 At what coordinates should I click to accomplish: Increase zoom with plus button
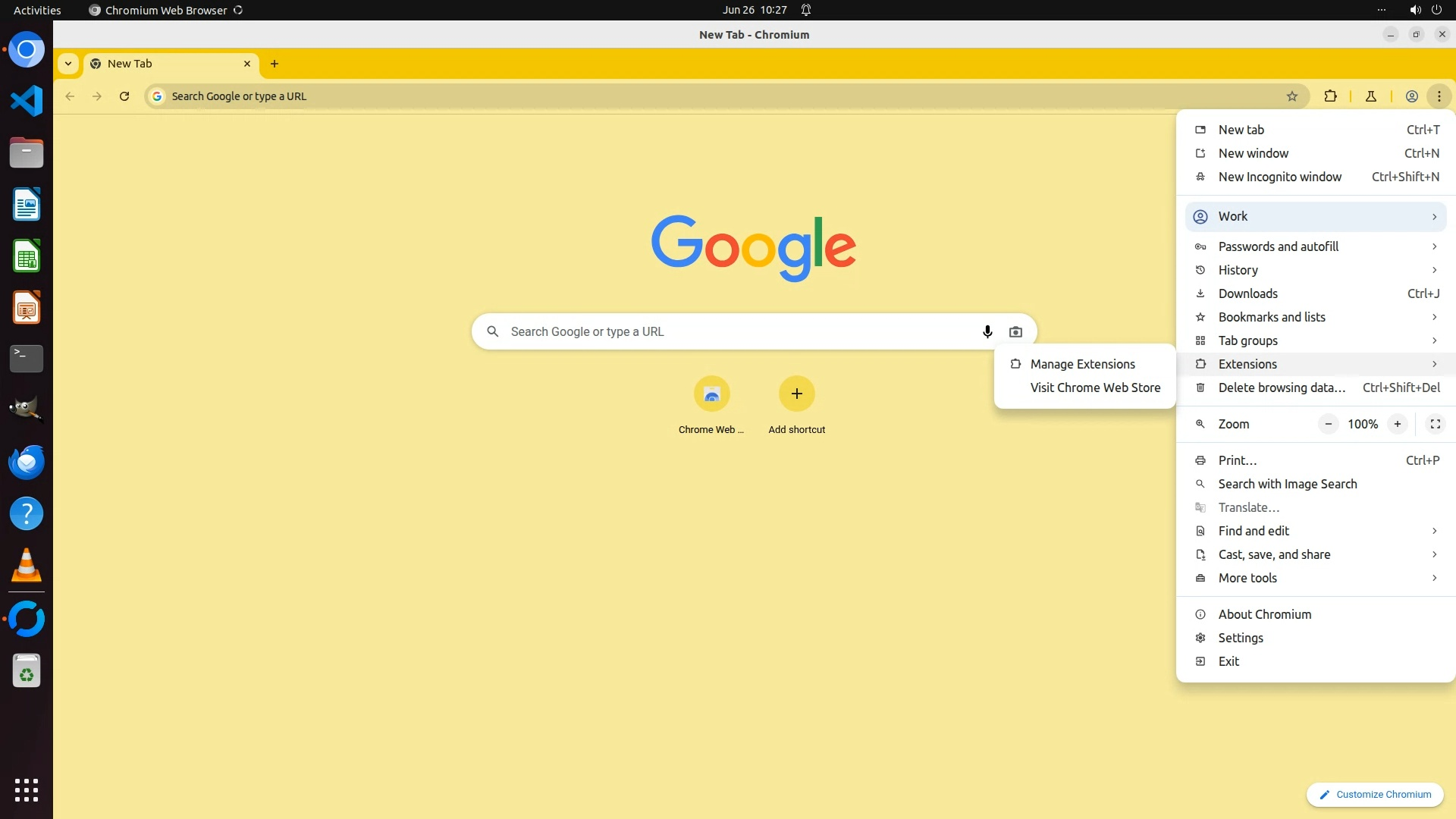tap(1397, 424)
